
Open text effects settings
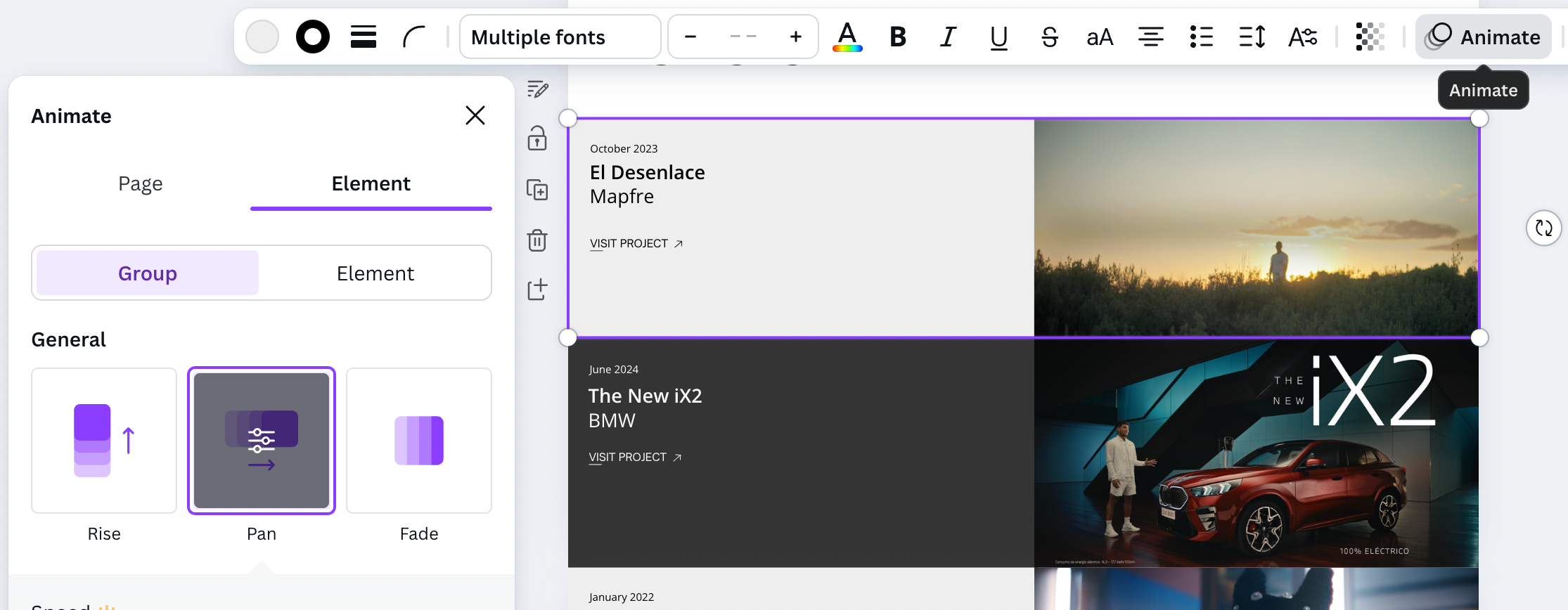coord(1303,37)
